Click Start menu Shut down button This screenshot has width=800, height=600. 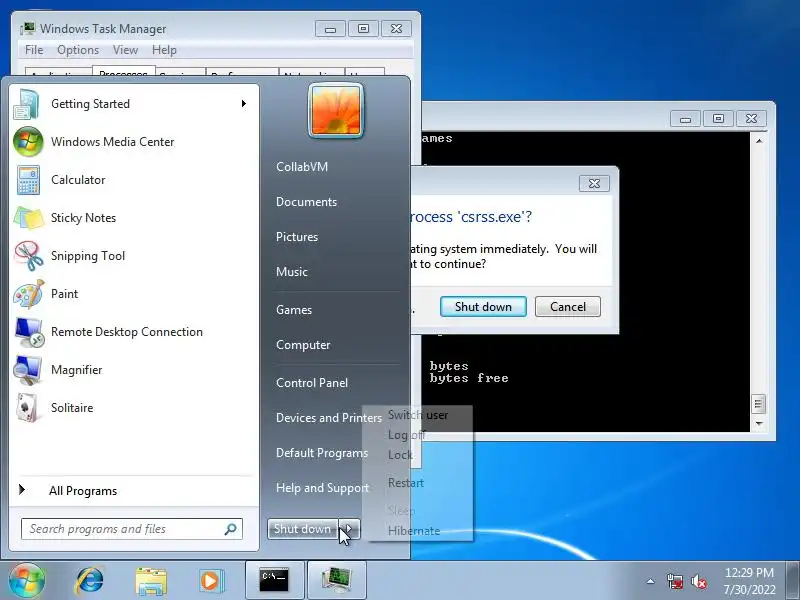click(x=303, y=529)
